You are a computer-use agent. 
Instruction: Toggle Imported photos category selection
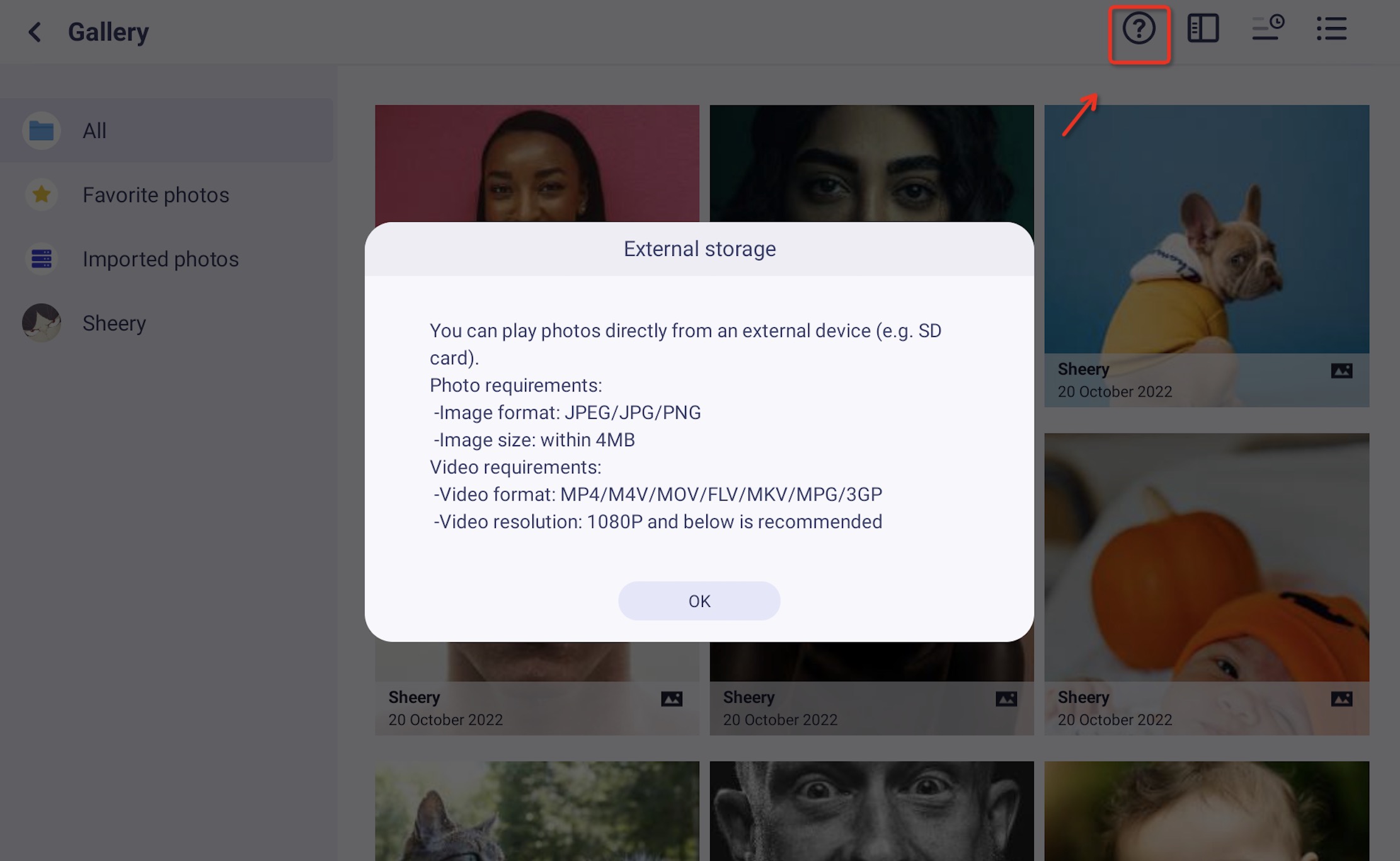click(x=161, y=259)
